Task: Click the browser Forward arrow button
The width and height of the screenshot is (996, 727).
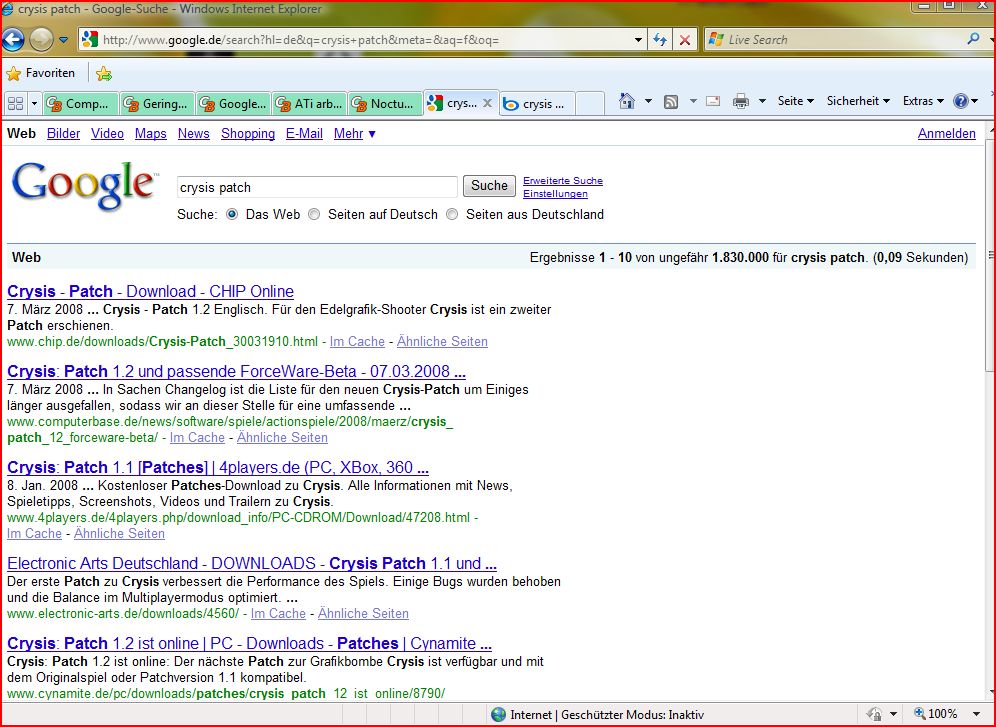Action: [41, 39]
